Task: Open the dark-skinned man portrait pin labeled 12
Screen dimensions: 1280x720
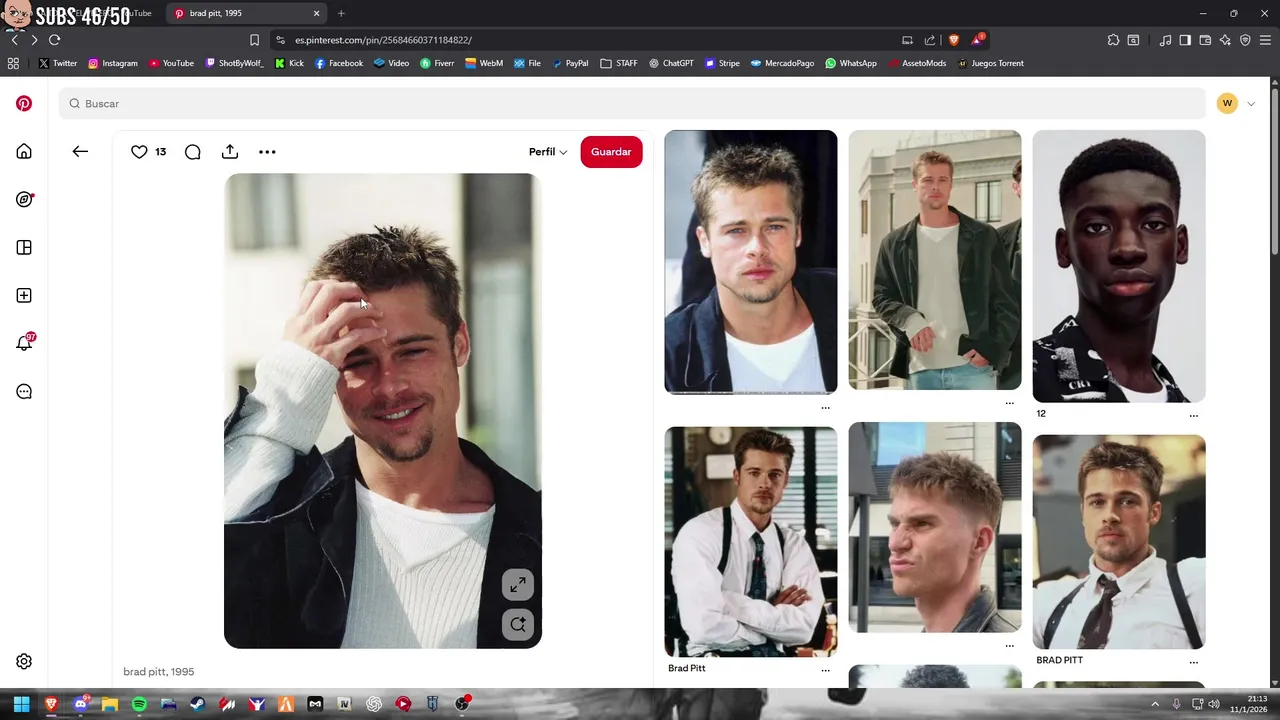Action: click(1119, 266)
